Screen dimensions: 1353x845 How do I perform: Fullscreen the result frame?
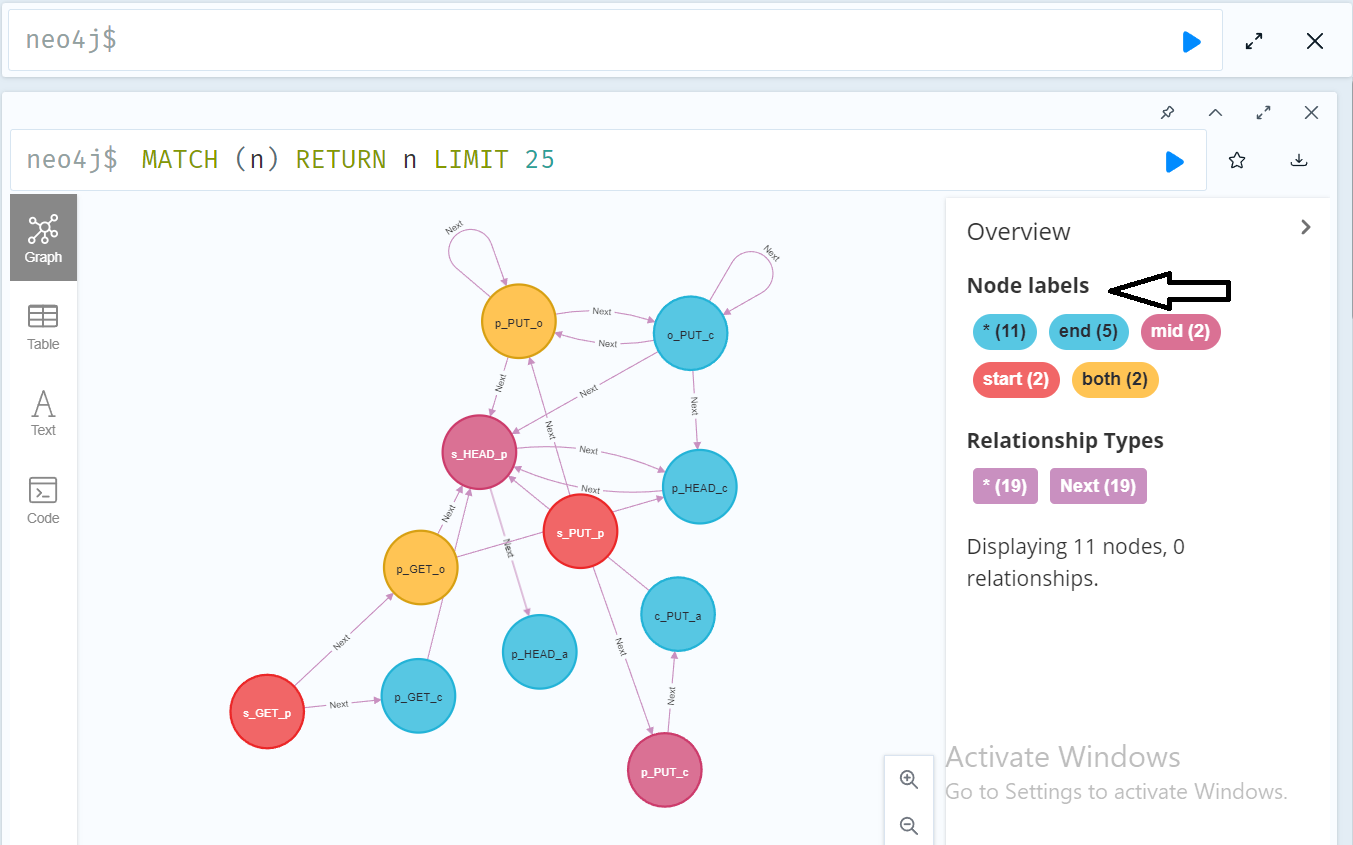[x=1263, y=113]
